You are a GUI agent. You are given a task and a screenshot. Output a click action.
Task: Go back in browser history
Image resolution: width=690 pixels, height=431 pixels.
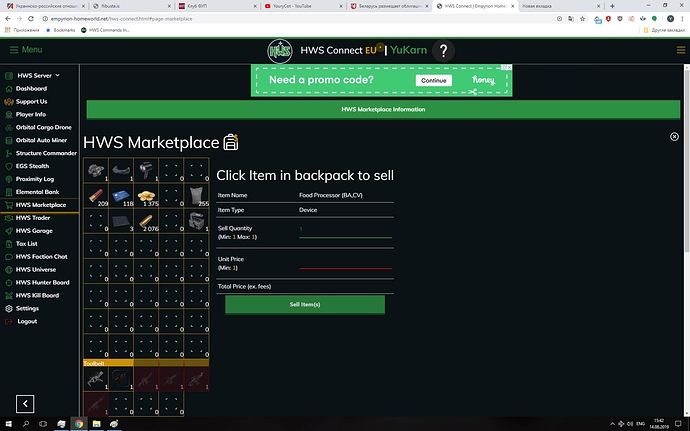click(x=8, y=18)
